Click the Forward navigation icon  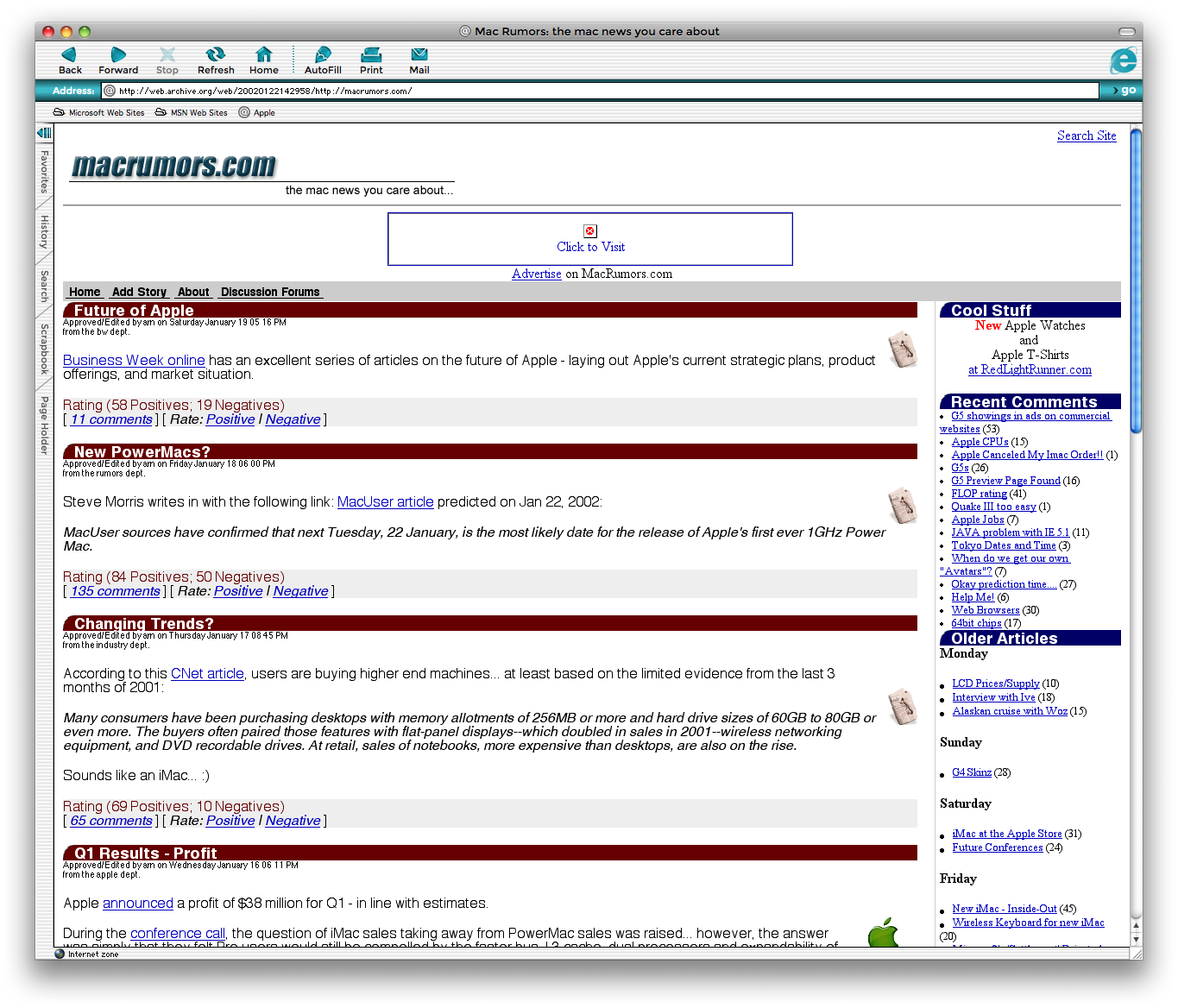coord(118,59)
